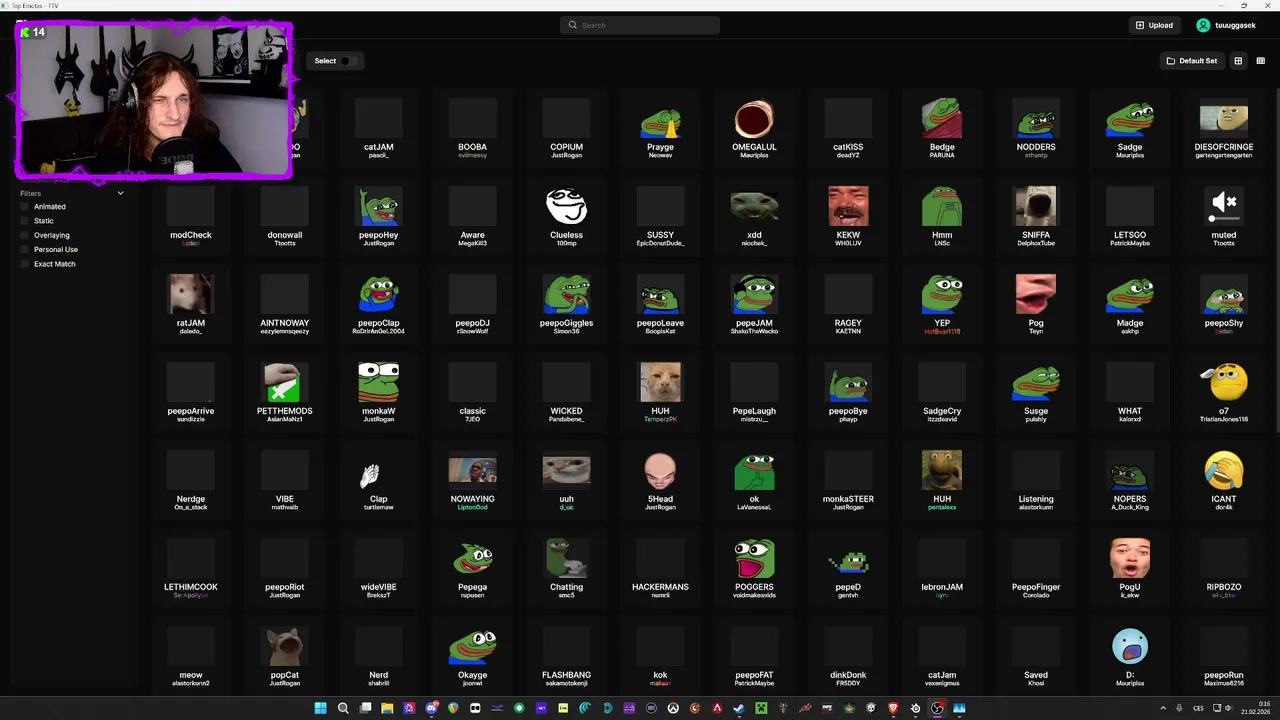Open the COPIUM emote entry

pos(566,127)
